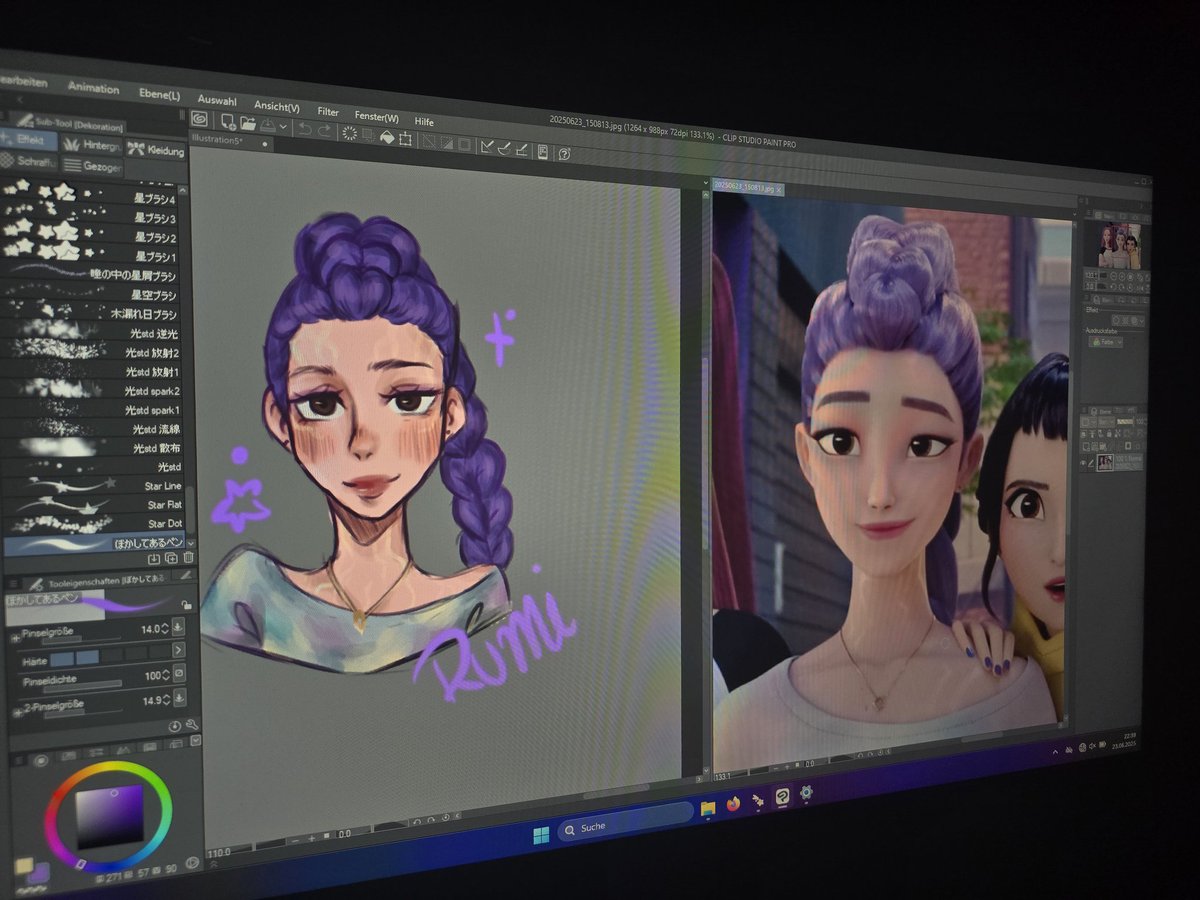Image resolution: width=1200 pixels, height=900 pixels.
Task: Open the Ansicht(V) menu
Action: 277,106
